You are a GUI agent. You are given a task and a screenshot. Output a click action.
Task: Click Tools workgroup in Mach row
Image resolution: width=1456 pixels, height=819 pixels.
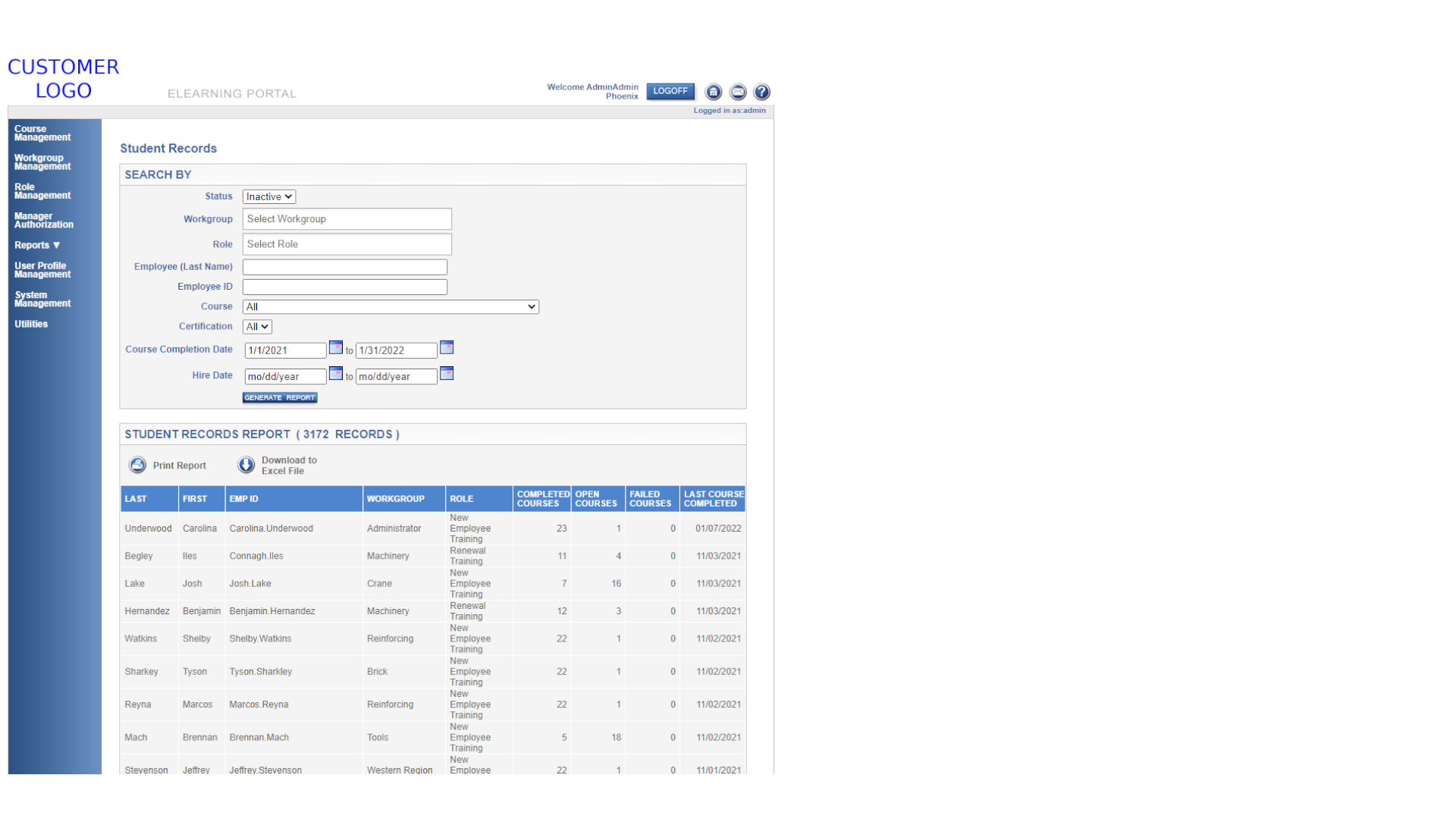pos(378,738)
